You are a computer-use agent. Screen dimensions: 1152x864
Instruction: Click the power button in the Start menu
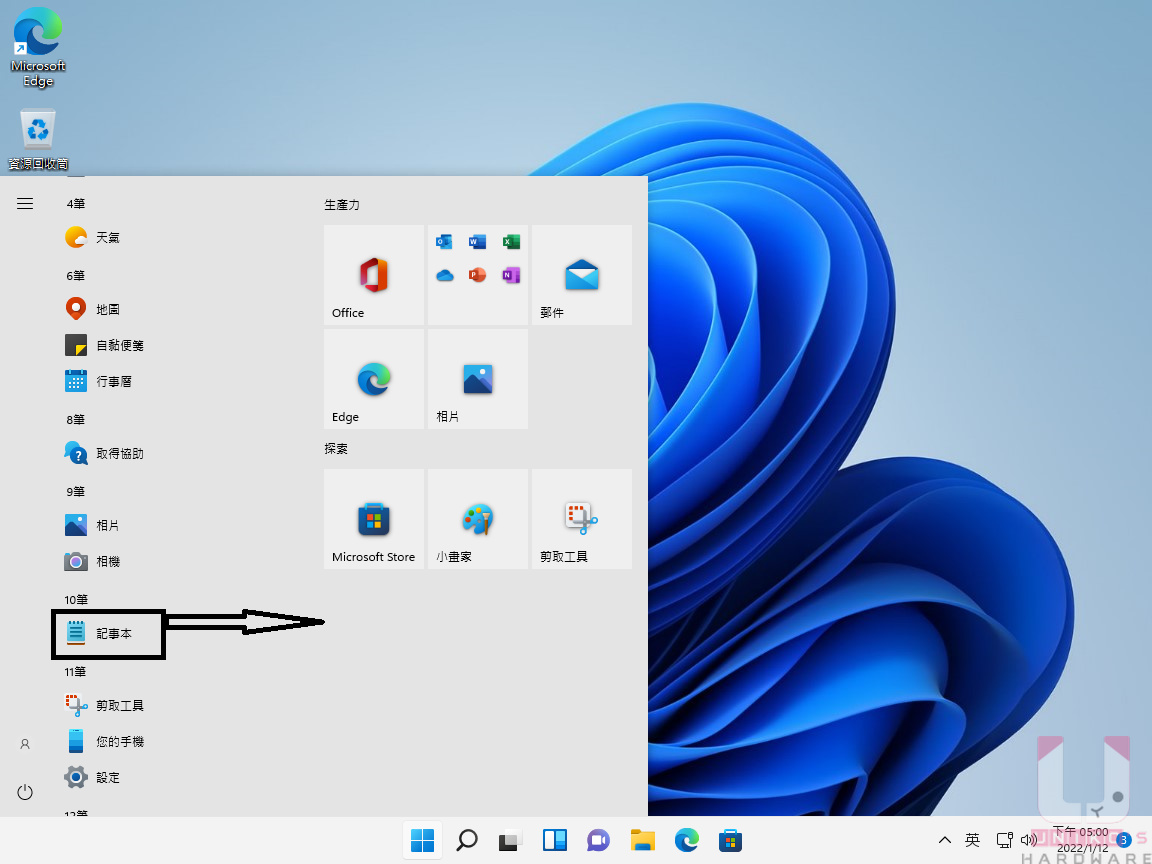click(25, 792)
